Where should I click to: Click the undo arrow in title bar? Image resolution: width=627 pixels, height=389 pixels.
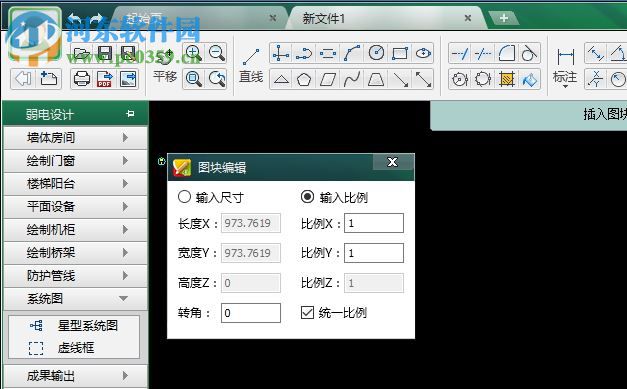tap(75, 18)
